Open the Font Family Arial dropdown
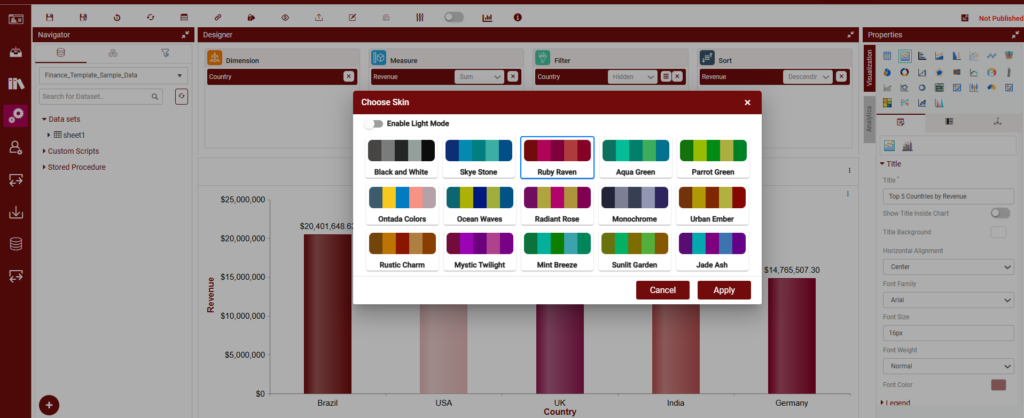 pos(948,299)
